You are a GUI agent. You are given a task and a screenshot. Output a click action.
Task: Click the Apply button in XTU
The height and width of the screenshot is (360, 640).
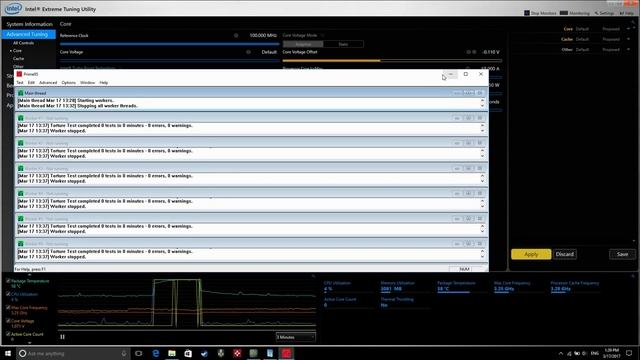point(531,254)
